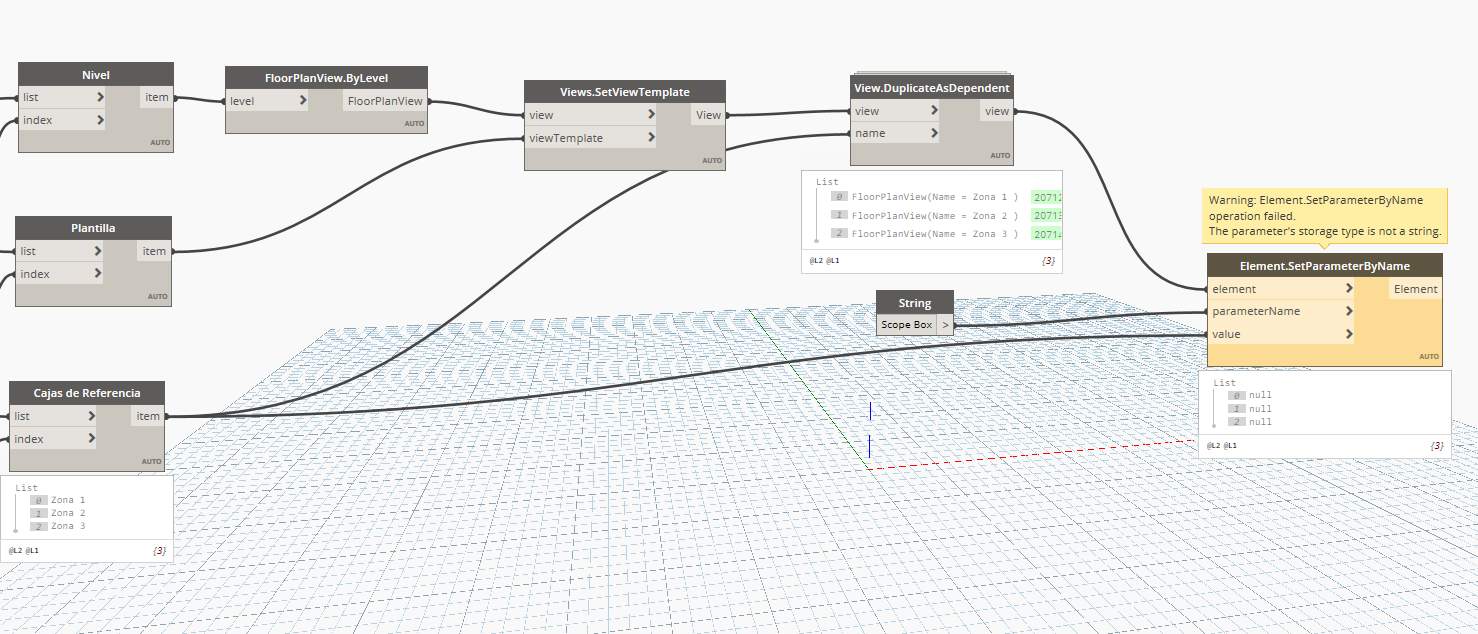Screen dimensions: 1478x634
Task: Click AUTO lacing on View.DuplicateAsDependent node
Action: (x=999, y=155)
